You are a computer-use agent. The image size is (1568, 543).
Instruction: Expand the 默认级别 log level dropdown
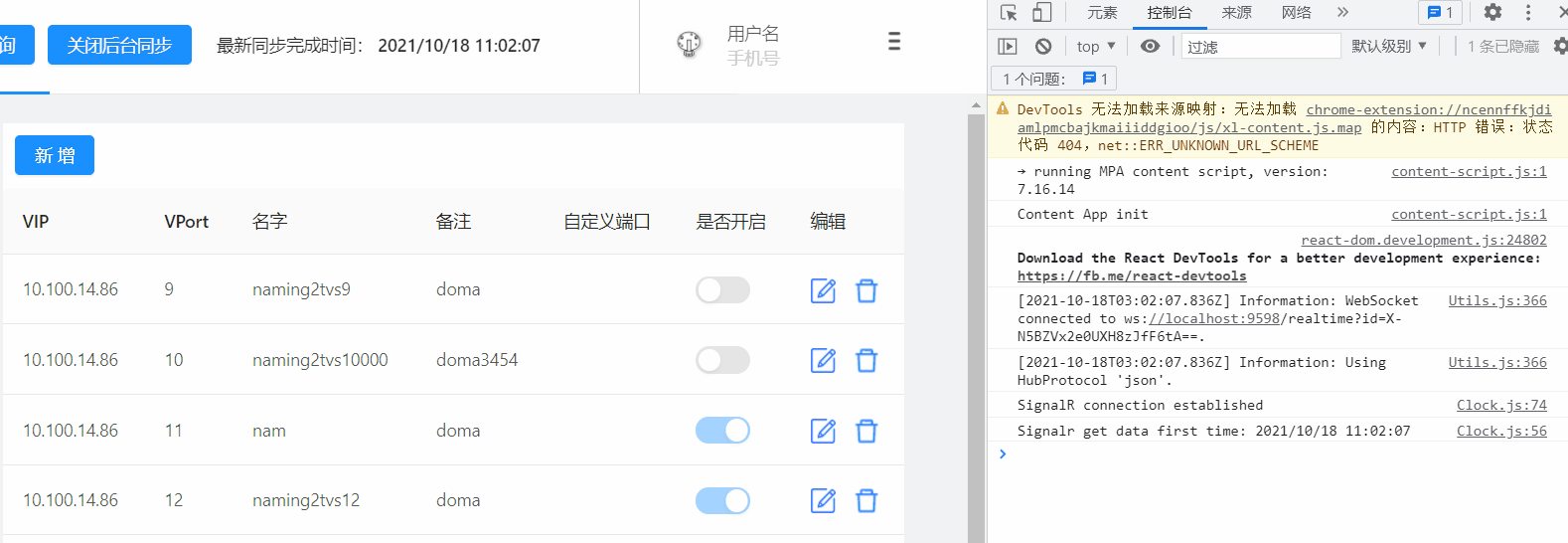pos(1389,46)
